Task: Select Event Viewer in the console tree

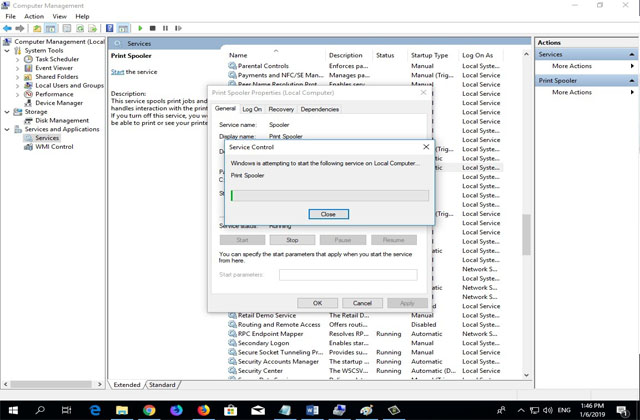Action: [x=54, y=68]
